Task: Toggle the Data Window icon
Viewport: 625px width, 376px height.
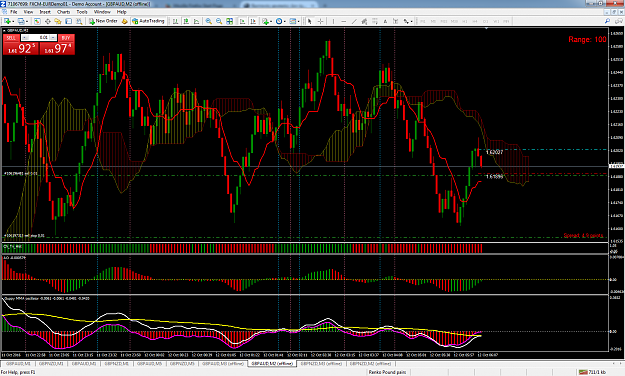Action: 47,21
